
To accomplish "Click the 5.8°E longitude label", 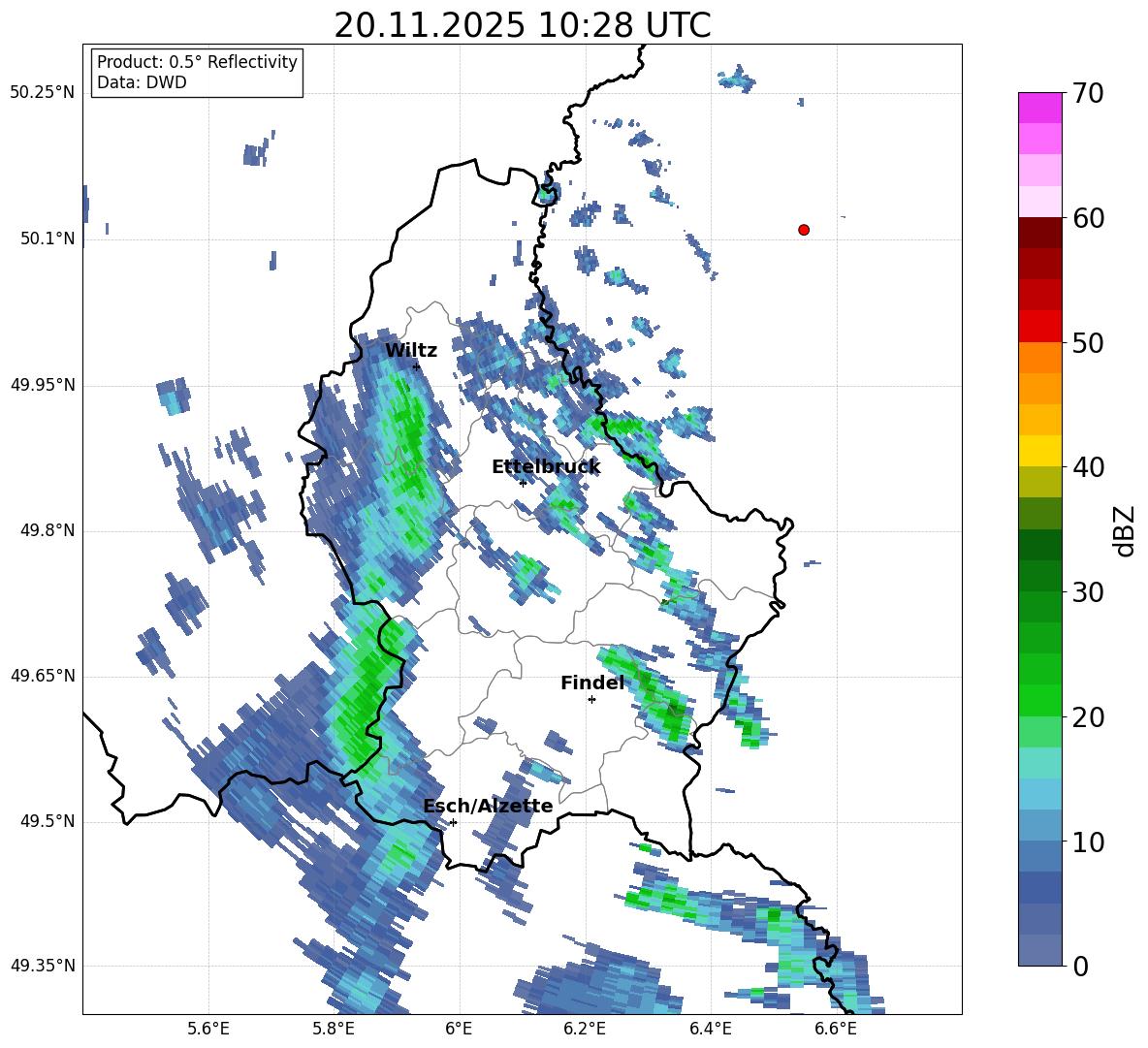I will point(334,1029).
